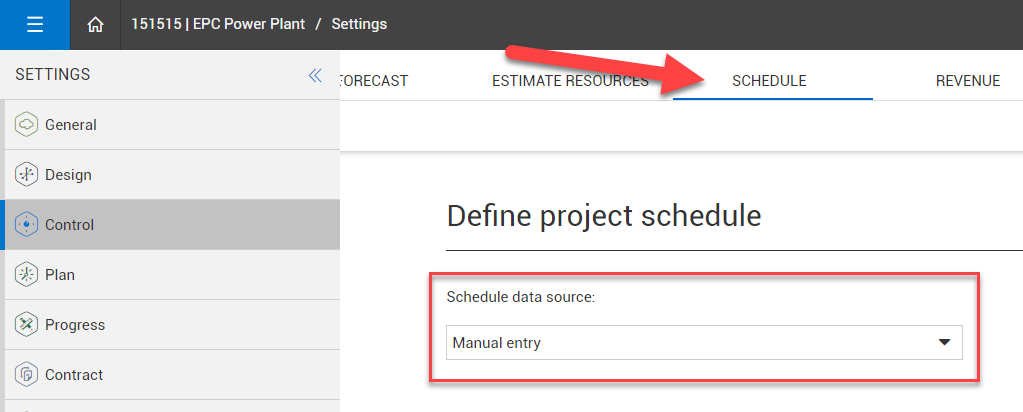The image size is (1023, 412).
Task: Collapse the Settings sidebar panel
Action: click(315, 75)
